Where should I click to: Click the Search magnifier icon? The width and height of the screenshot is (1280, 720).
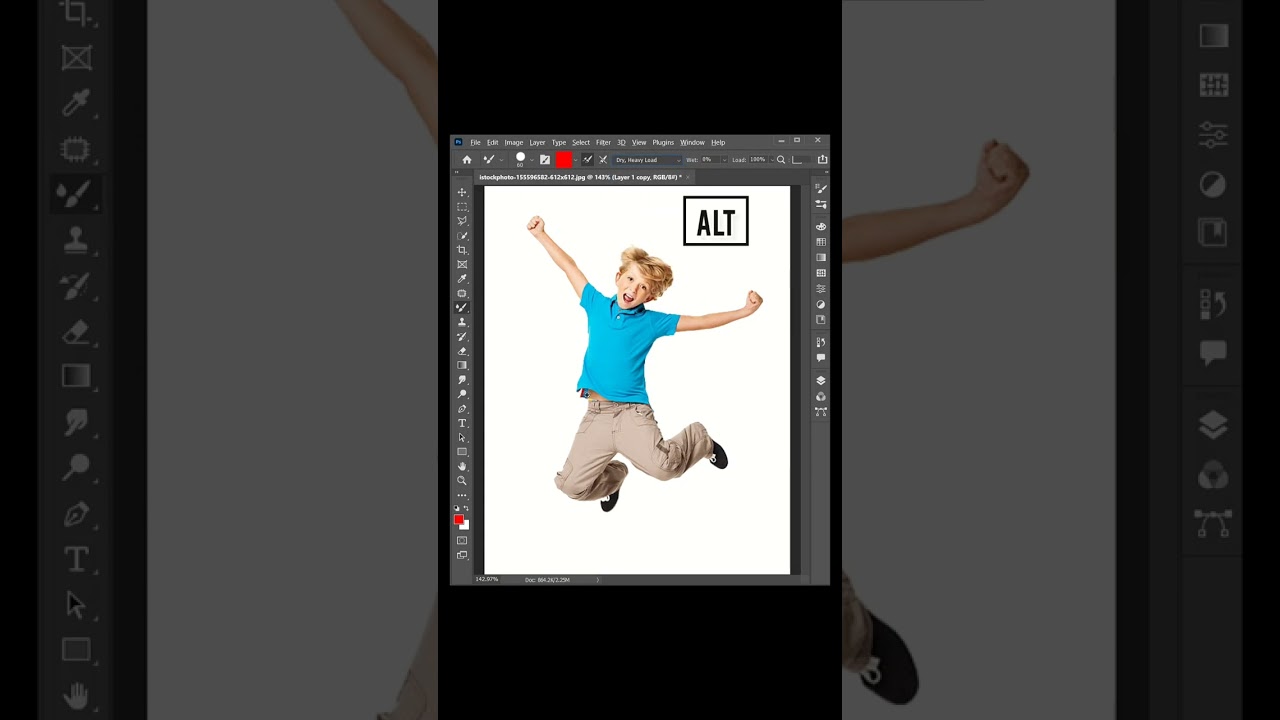tap(781, 159)
